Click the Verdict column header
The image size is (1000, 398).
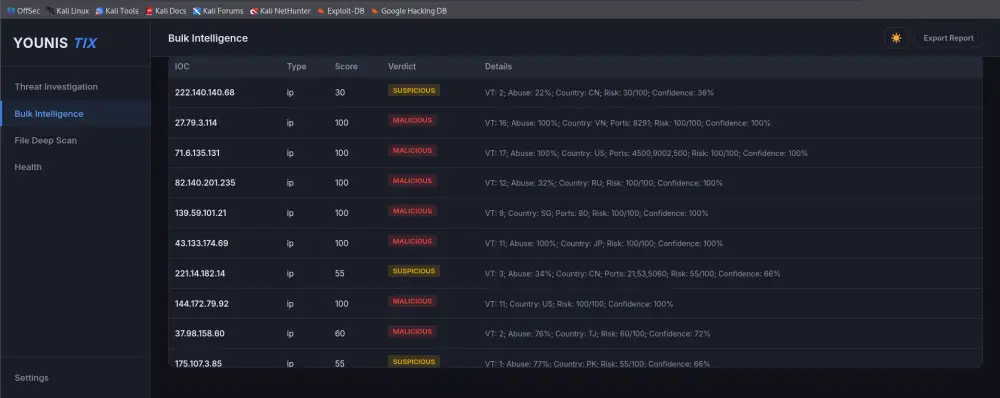click(x=402, y=66)
